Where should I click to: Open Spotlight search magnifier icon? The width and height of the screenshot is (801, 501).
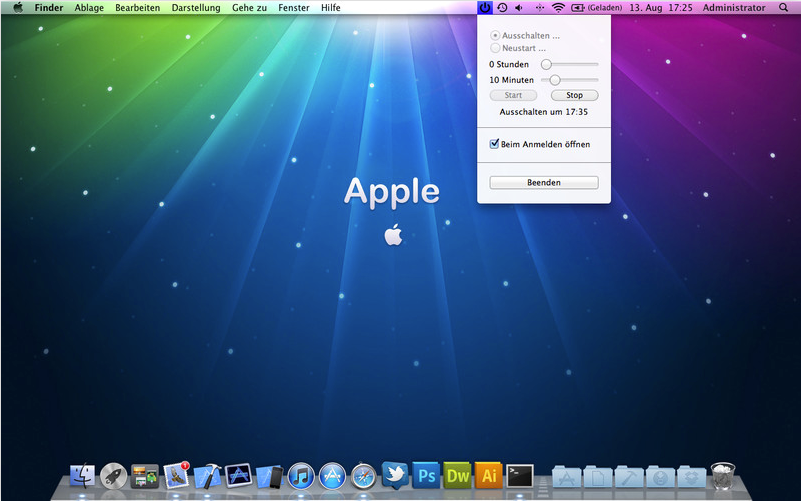click(x=783, y=8)
